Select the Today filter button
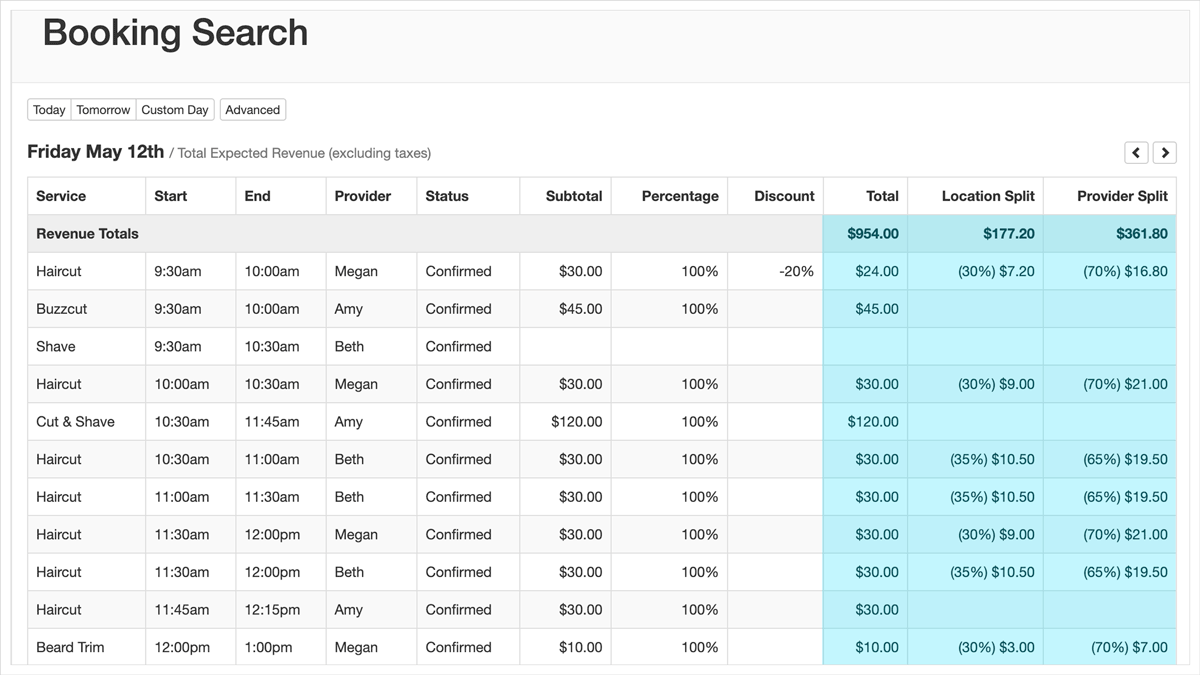1200x675 pixels. tap(49, 110)
